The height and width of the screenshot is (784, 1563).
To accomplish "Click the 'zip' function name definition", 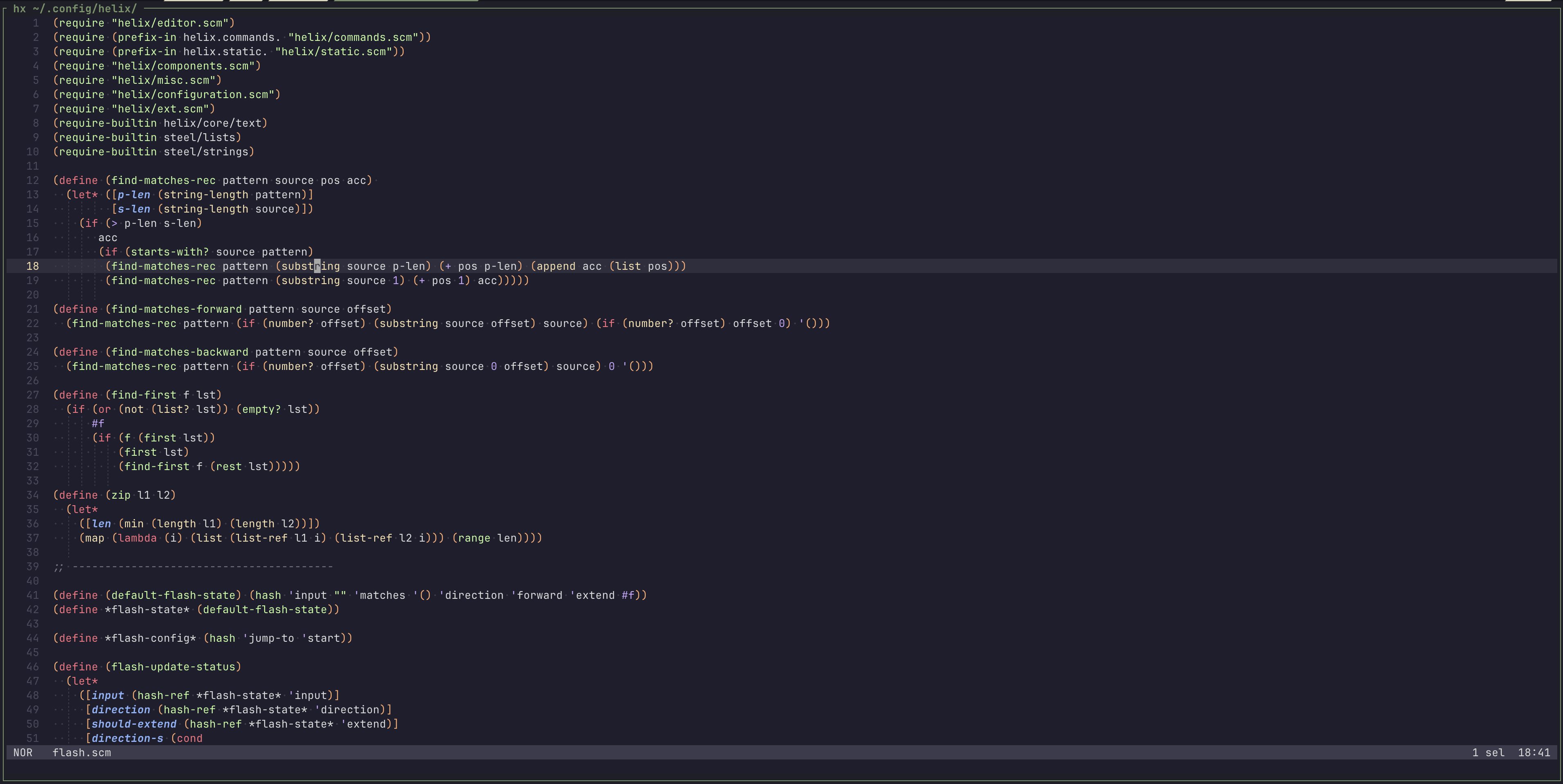I will click(x=120, y=495).
